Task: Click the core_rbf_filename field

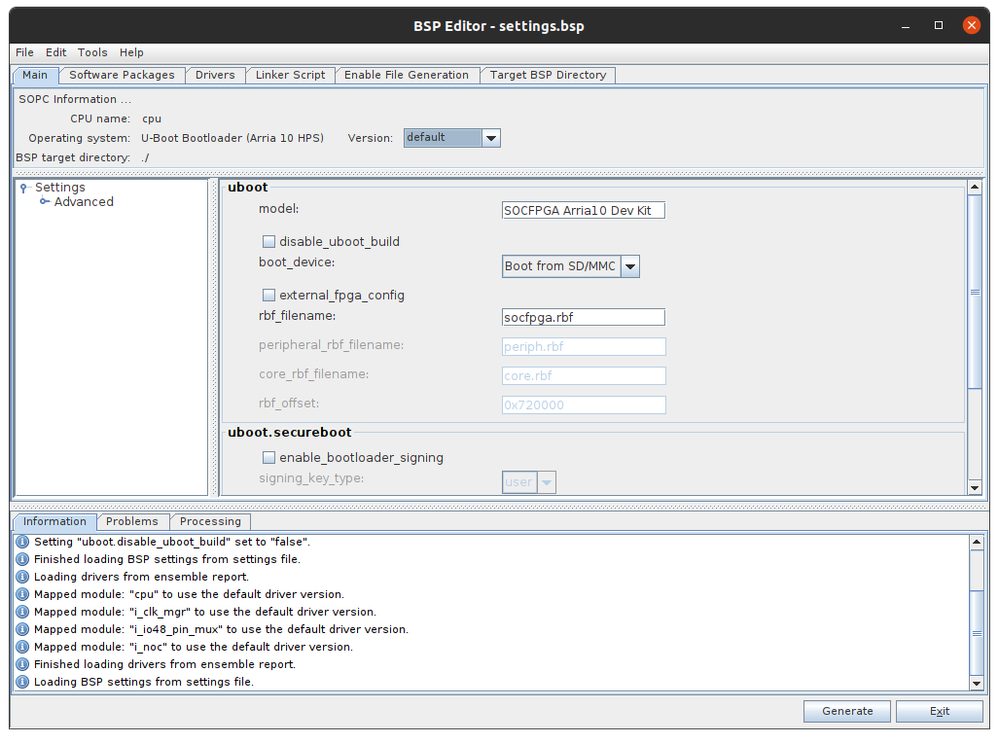Action: tap(583, 376)
